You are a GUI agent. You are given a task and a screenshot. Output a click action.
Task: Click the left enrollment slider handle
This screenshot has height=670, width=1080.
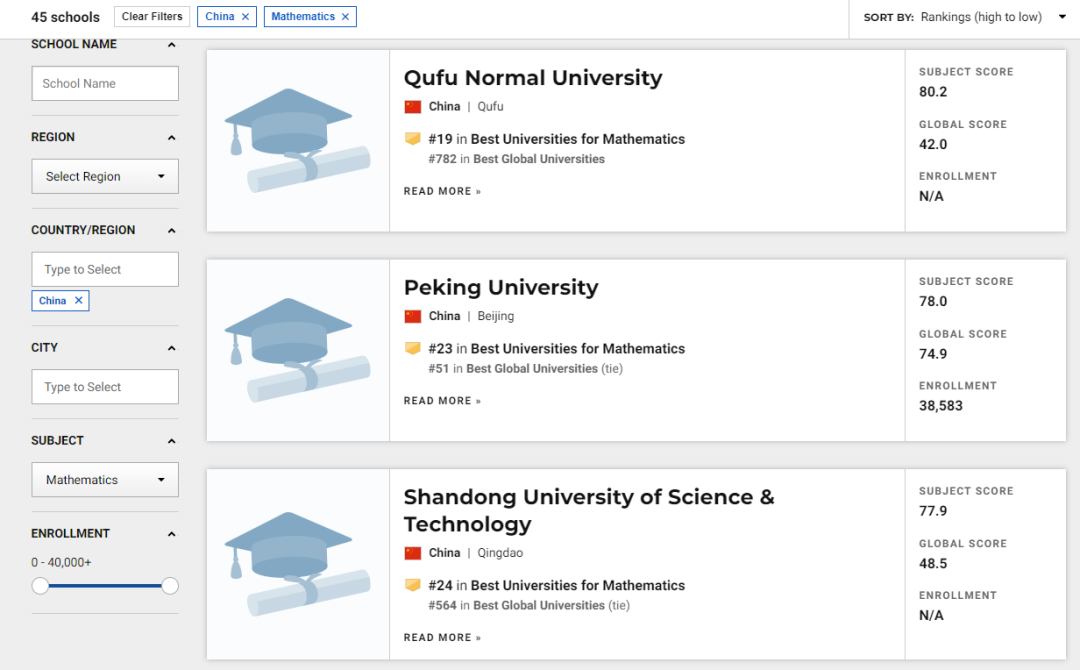coord(40,586)
